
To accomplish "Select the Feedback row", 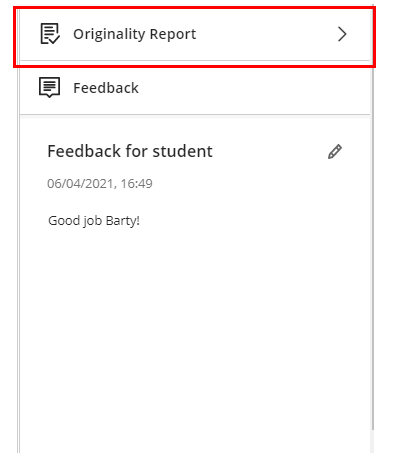I will coord(195,88).
